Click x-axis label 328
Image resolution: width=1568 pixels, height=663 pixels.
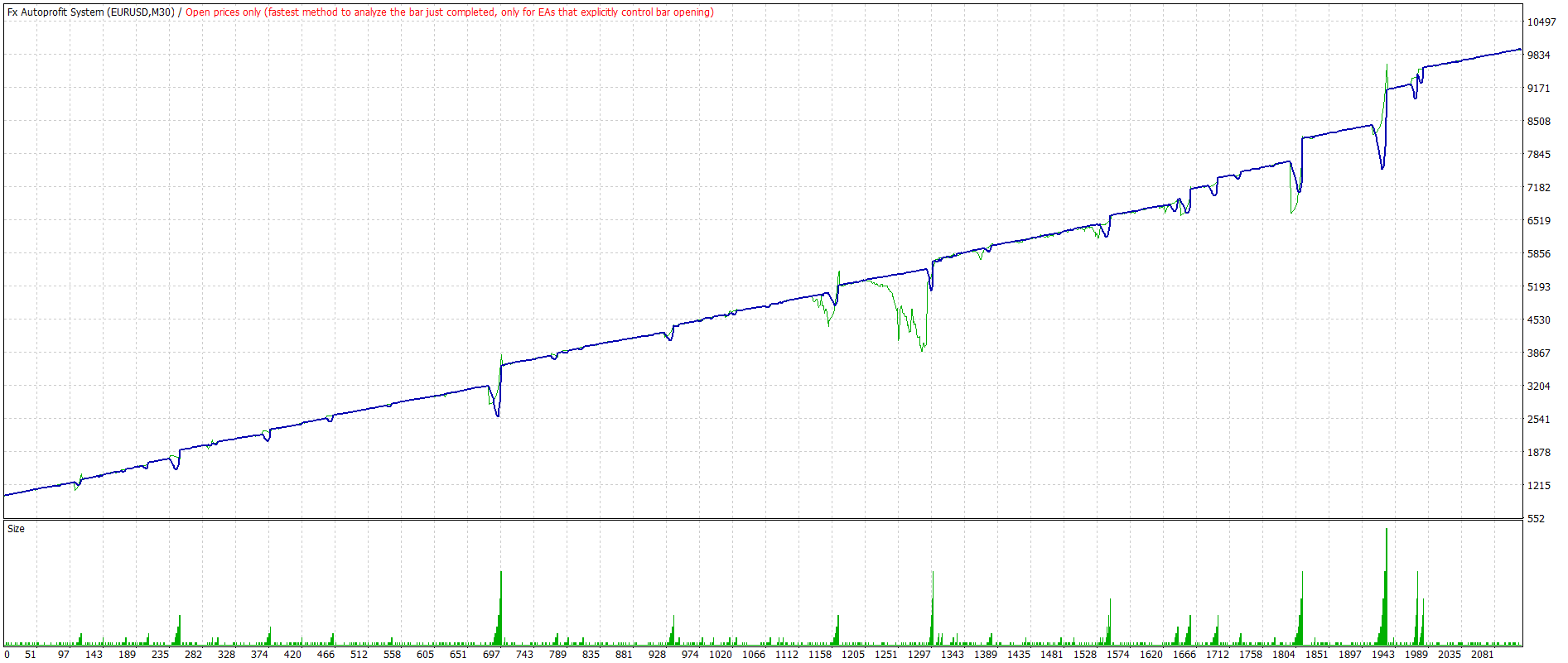coord(226,655)
